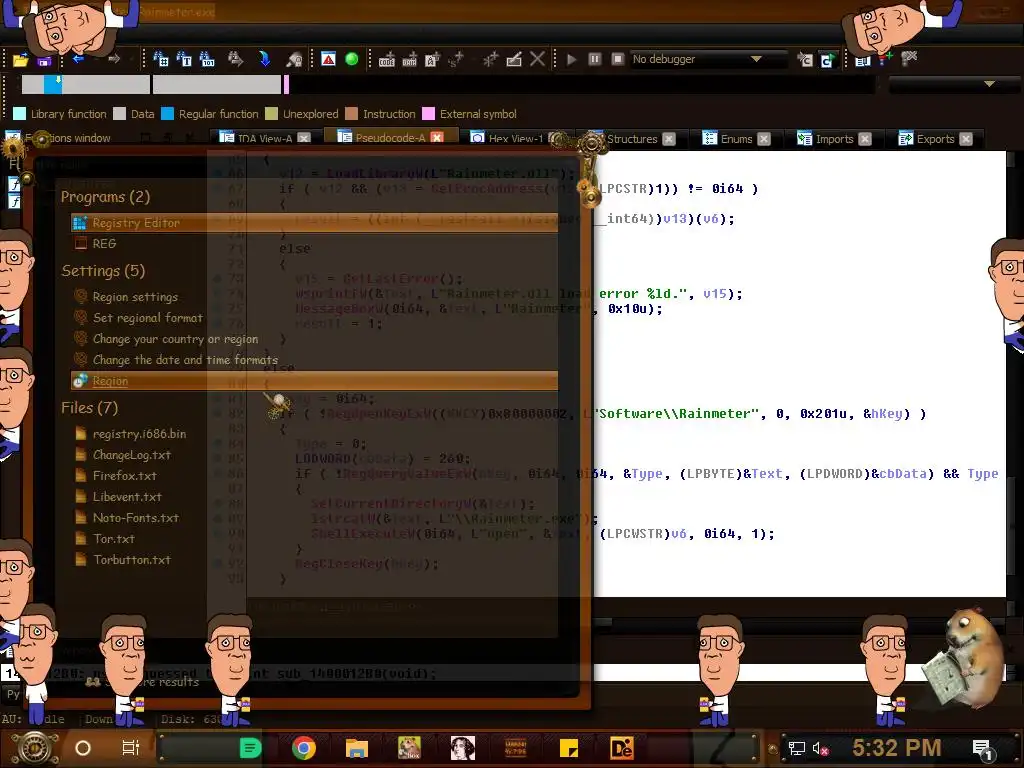The height and width of the screenshot is (768, 1024).
Task: Open file Firefox.txt
Action: (124, 475)
